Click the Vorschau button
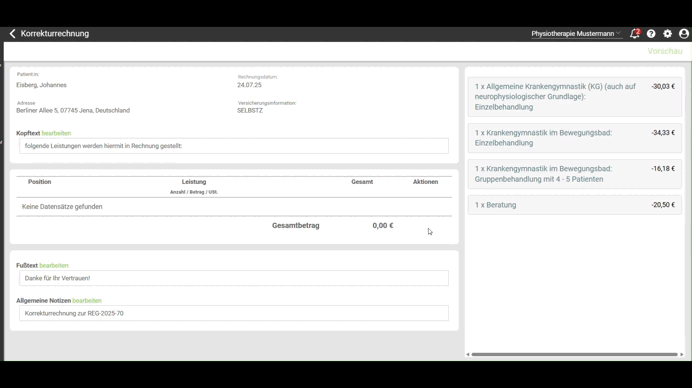The width and height of the screenshot is (692, 388). click(665, 51)
